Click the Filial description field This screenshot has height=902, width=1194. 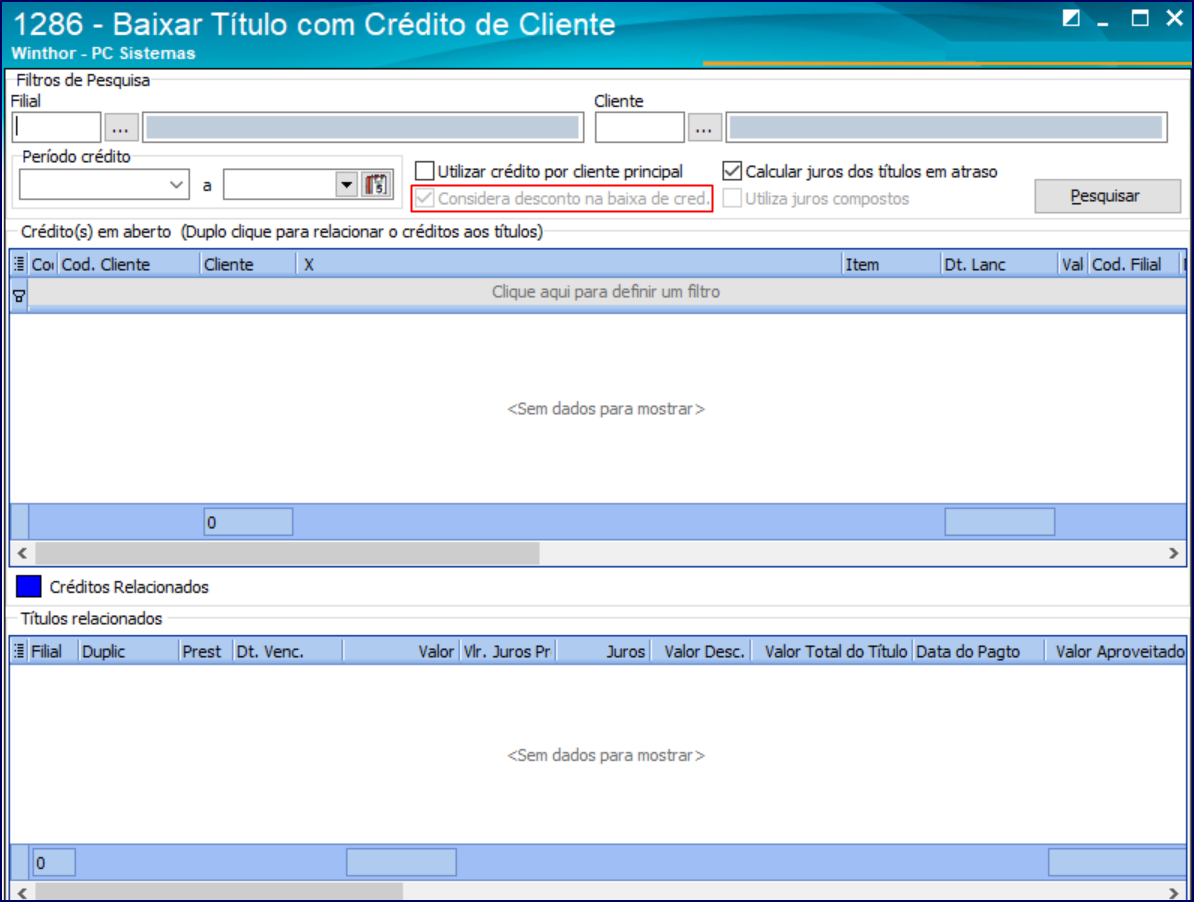(362, 128)
